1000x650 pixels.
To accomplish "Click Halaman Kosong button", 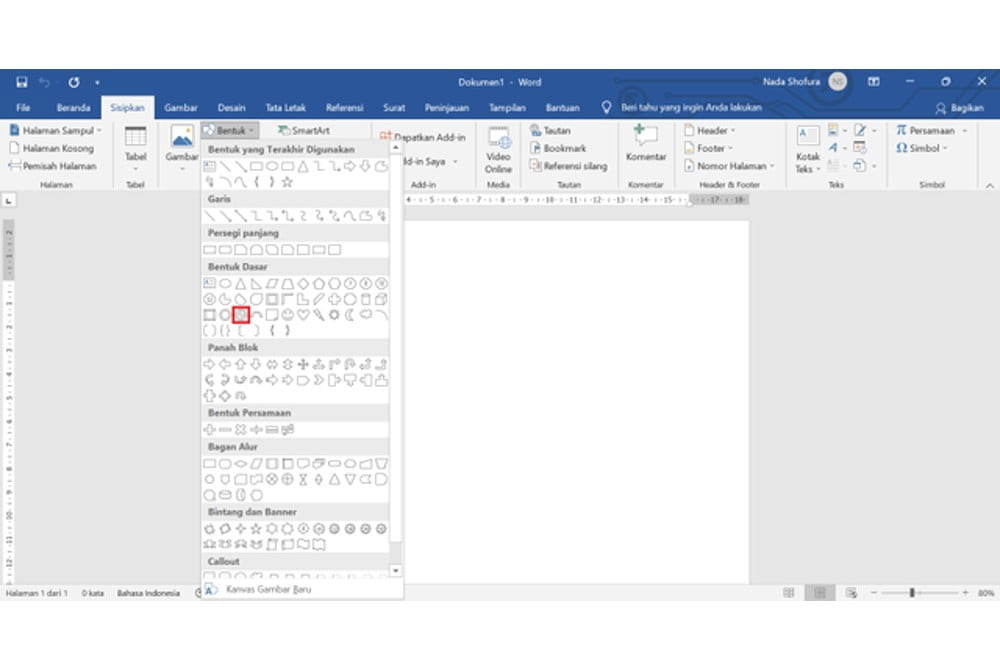I will [x=51, y=148].
